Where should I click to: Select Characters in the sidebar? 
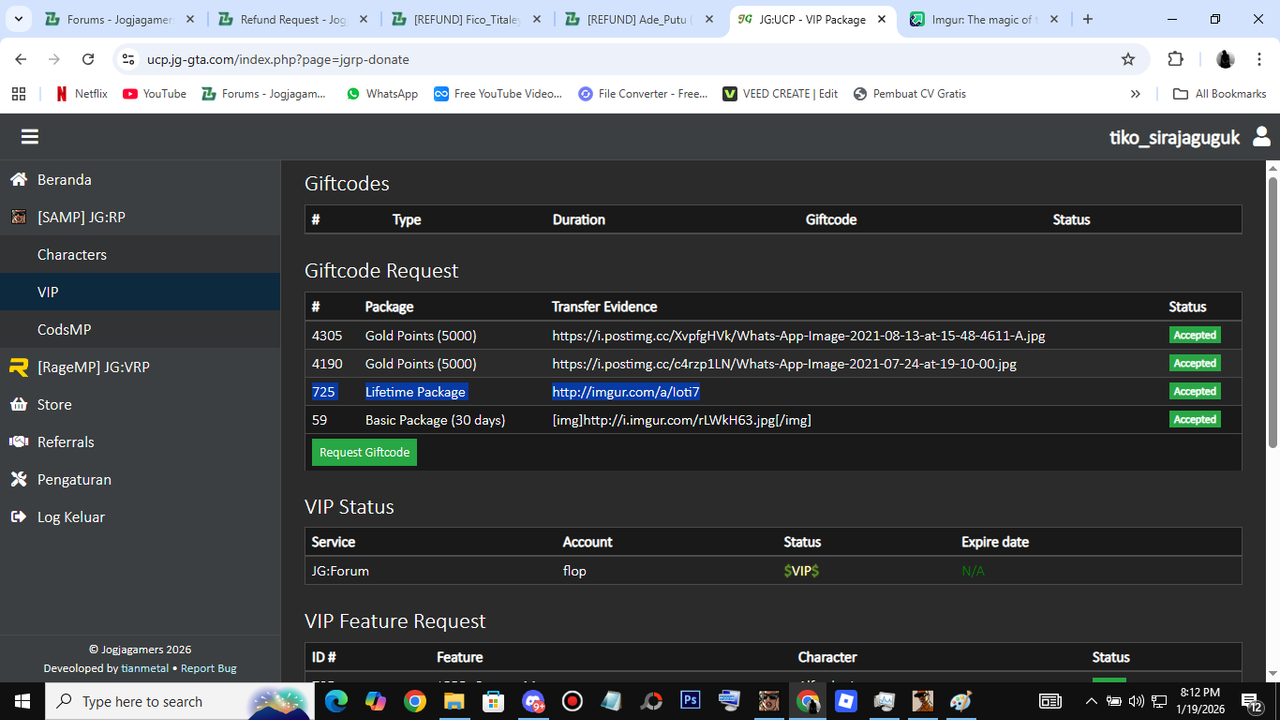[140, 254]
